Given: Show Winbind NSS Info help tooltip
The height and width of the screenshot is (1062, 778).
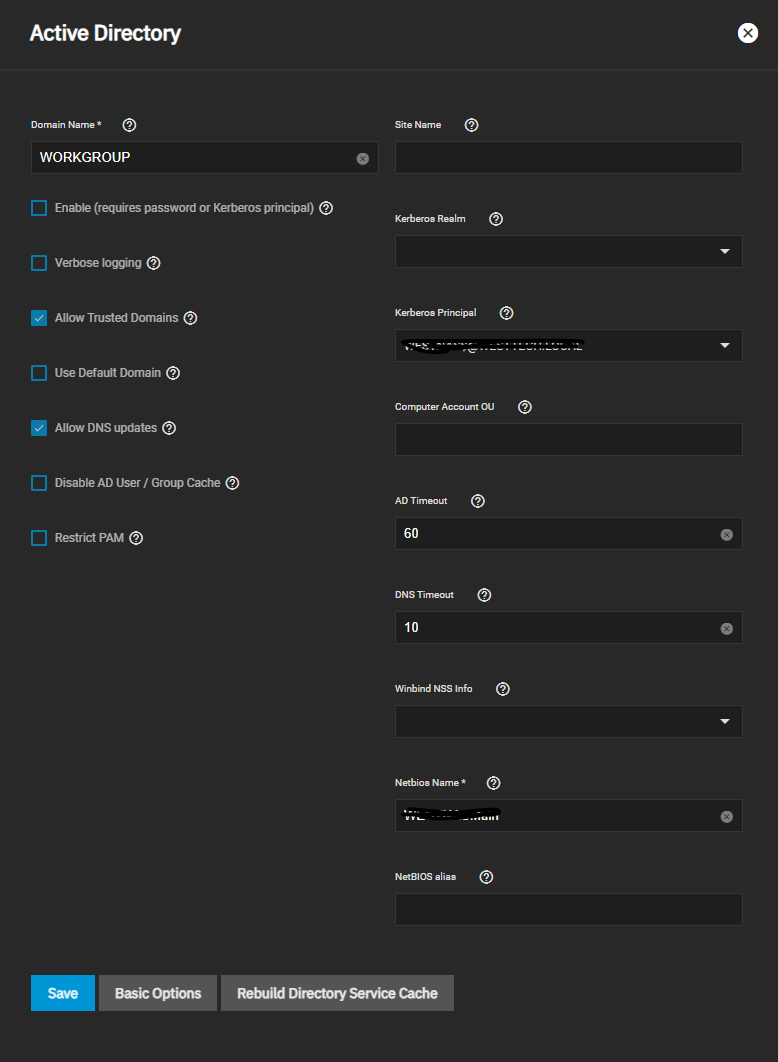Looking at the screenshot, I should coord(502,689).
